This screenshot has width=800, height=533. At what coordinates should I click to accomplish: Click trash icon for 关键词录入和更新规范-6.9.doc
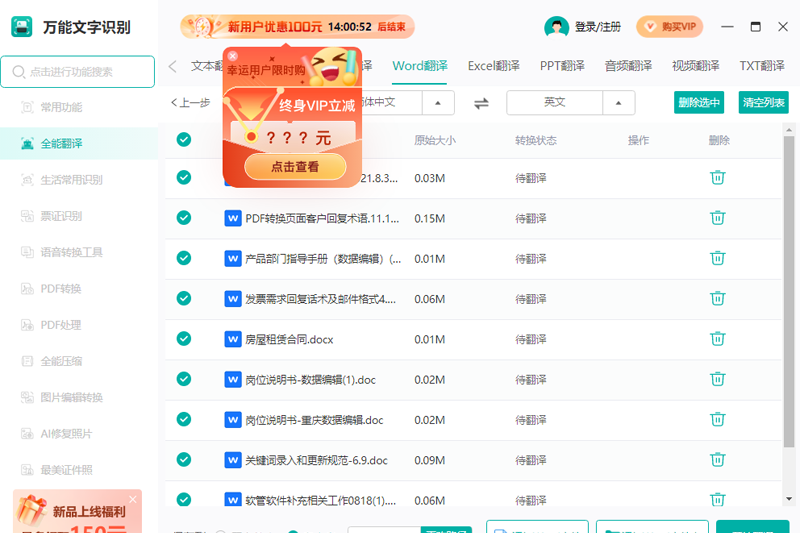(x=717, y=460)
